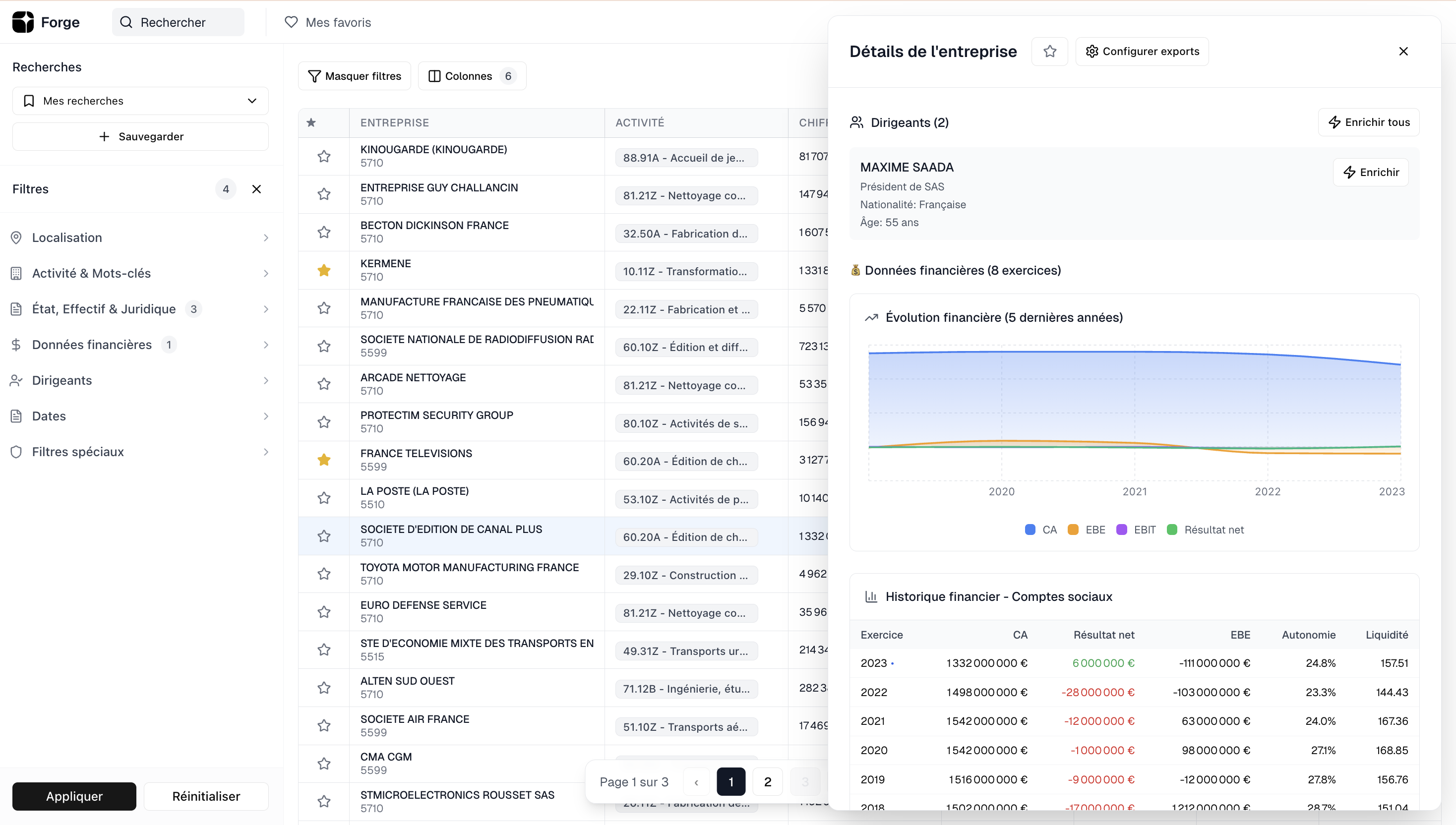Favorite LA POSTE by clicking its star
Screen dimensions: 1456x825
point(324,497)
